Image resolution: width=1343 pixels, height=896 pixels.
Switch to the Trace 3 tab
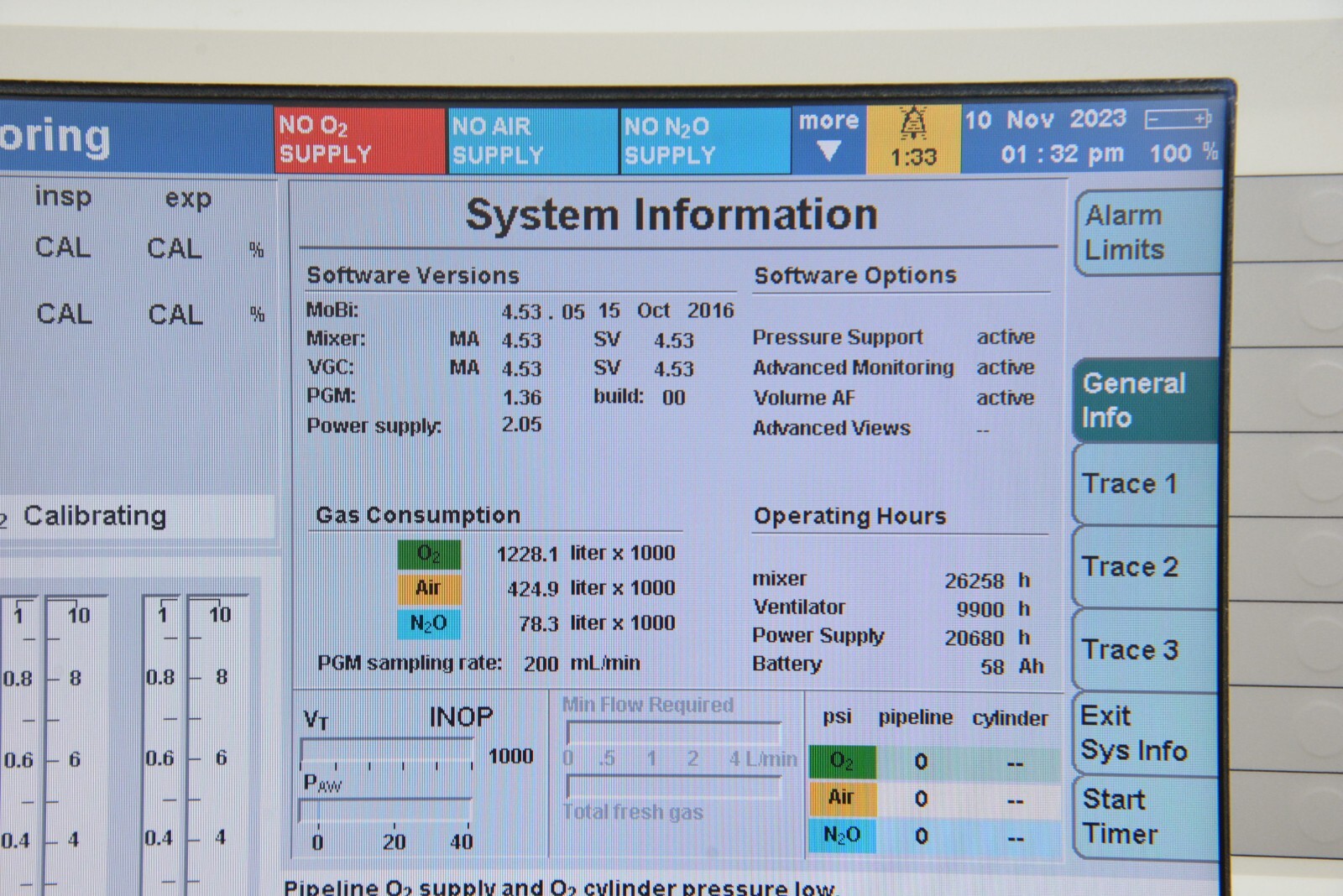point(1146,650)
